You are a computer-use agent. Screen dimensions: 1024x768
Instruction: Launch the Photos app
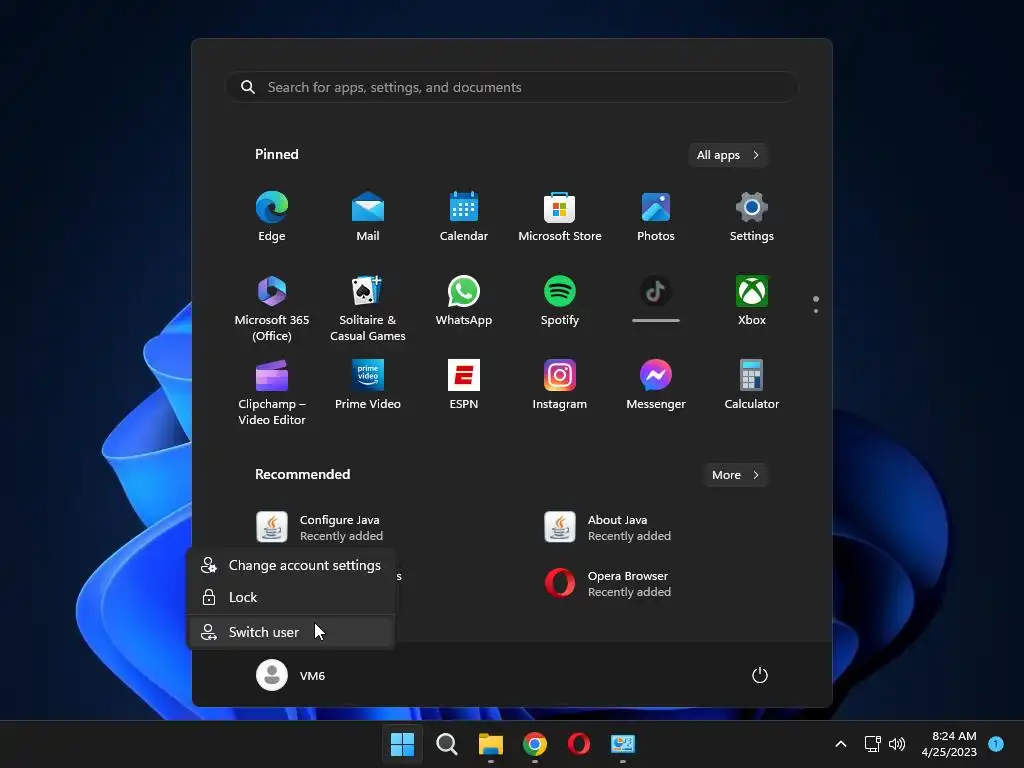(x=656, y=216)
